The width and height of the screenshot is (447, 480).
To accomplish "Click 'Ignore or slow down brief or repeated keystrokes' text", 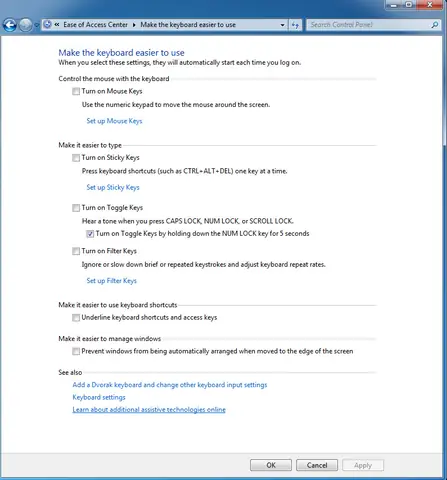I will coord(204,264).
